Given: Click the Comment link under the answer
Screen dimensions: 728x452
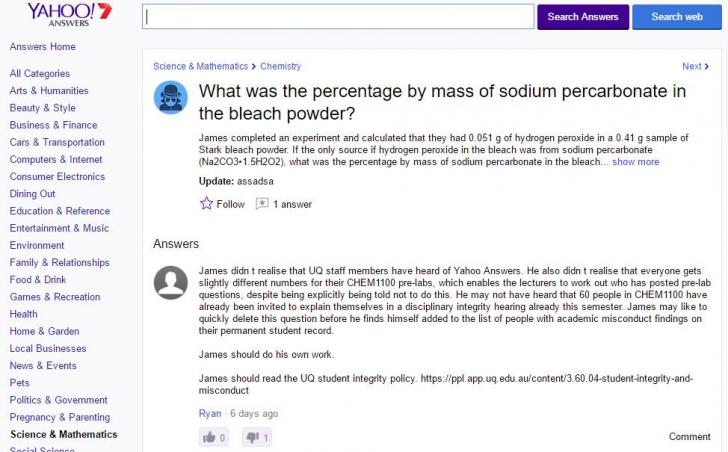Looking at the screenshot, I should pyautogui.click(x=689, y=437).
